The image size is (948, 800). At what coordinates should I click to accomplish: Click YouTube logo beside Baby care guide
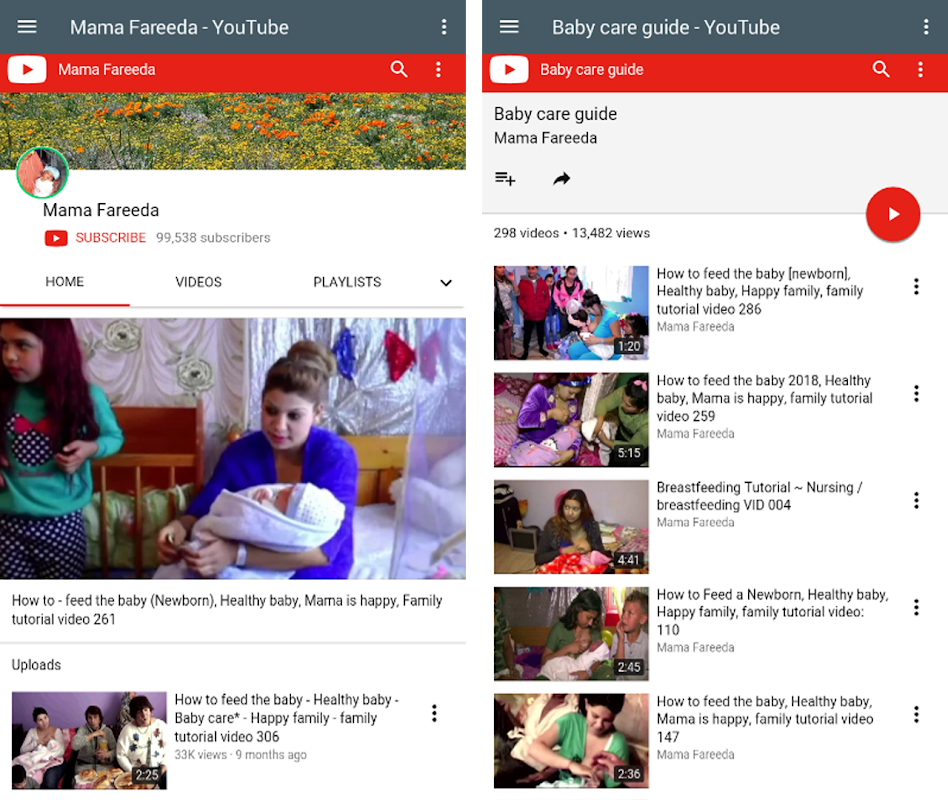tap(509, 69)
